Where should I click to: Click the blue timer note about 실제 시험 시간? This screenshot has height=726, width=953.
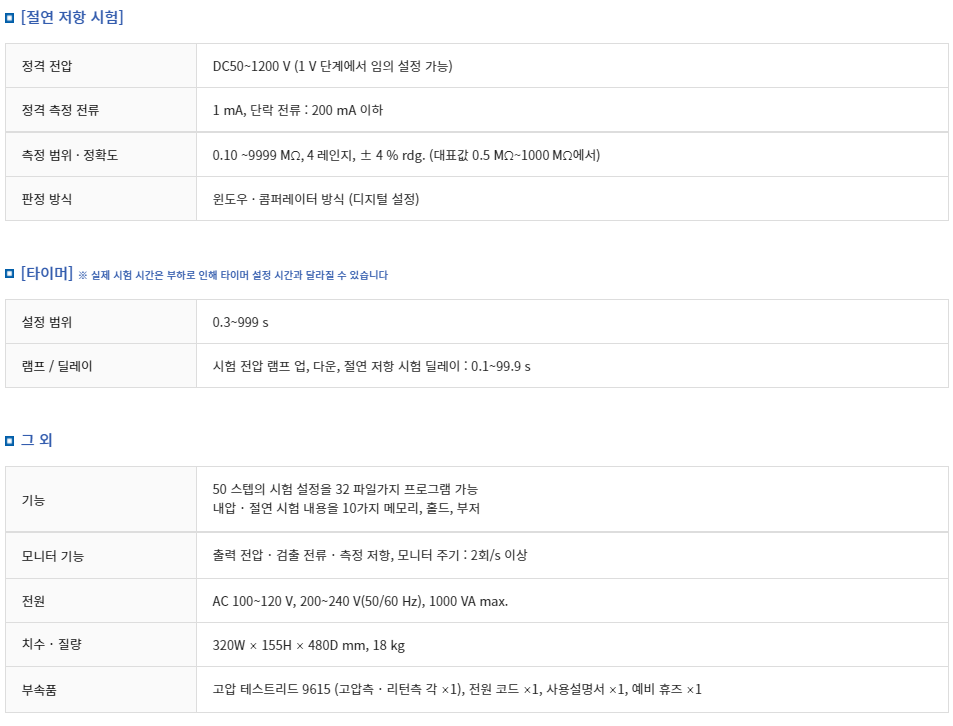[233, 275]
